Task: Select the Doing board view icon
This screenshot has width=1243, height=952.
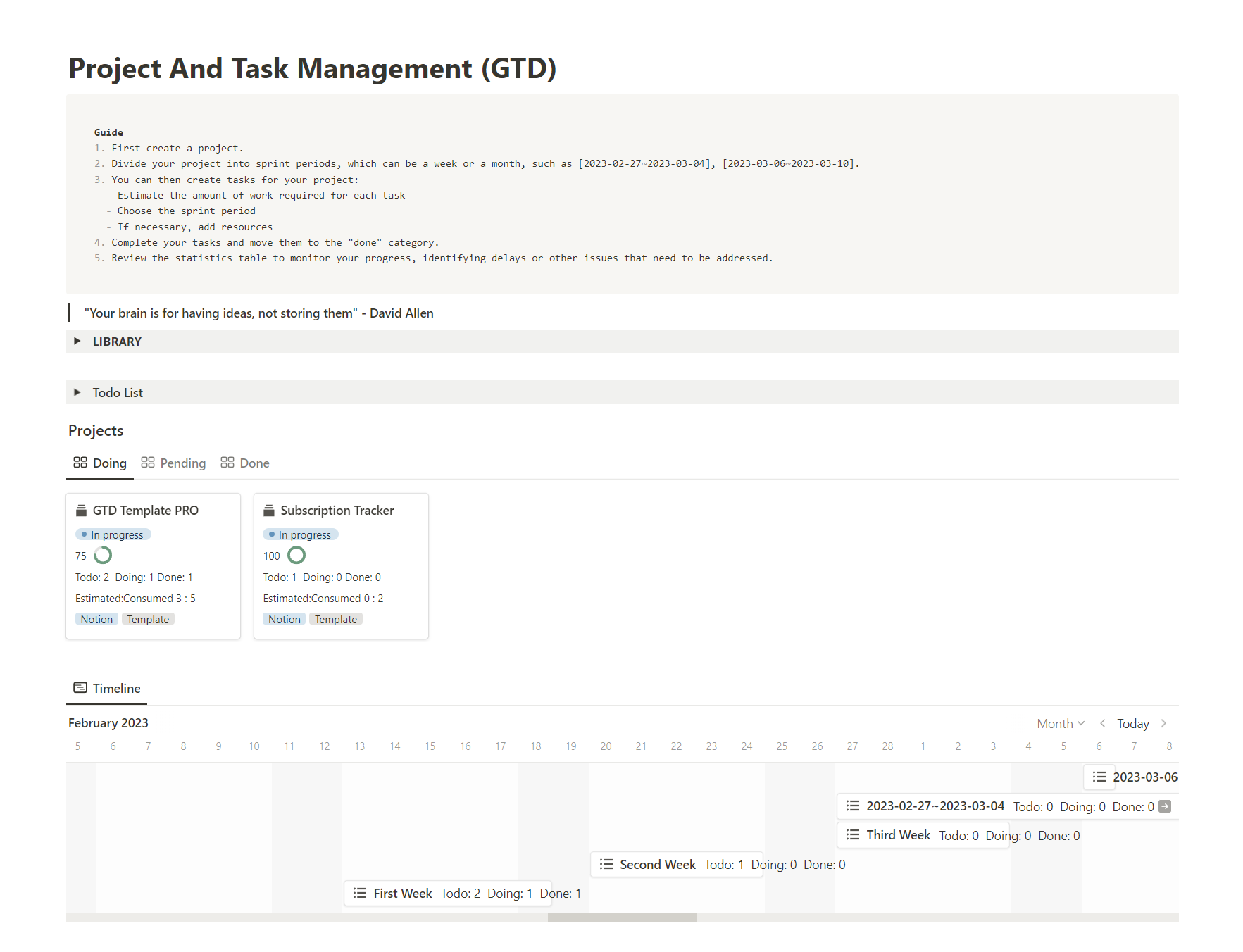Action: [80, 463]
